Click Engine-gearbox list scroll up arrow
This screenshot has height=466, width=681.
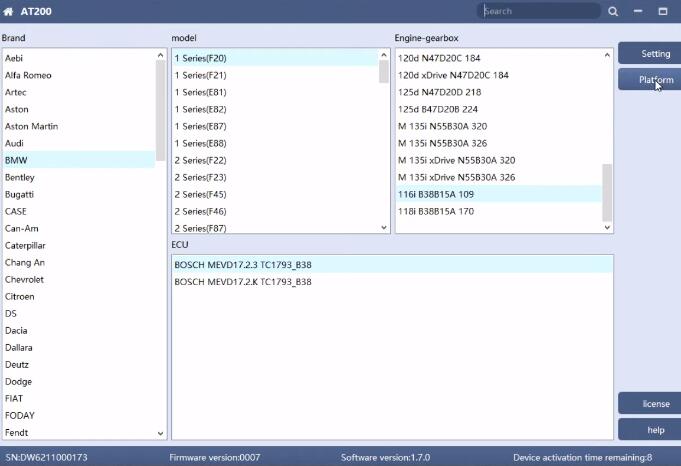607,55
